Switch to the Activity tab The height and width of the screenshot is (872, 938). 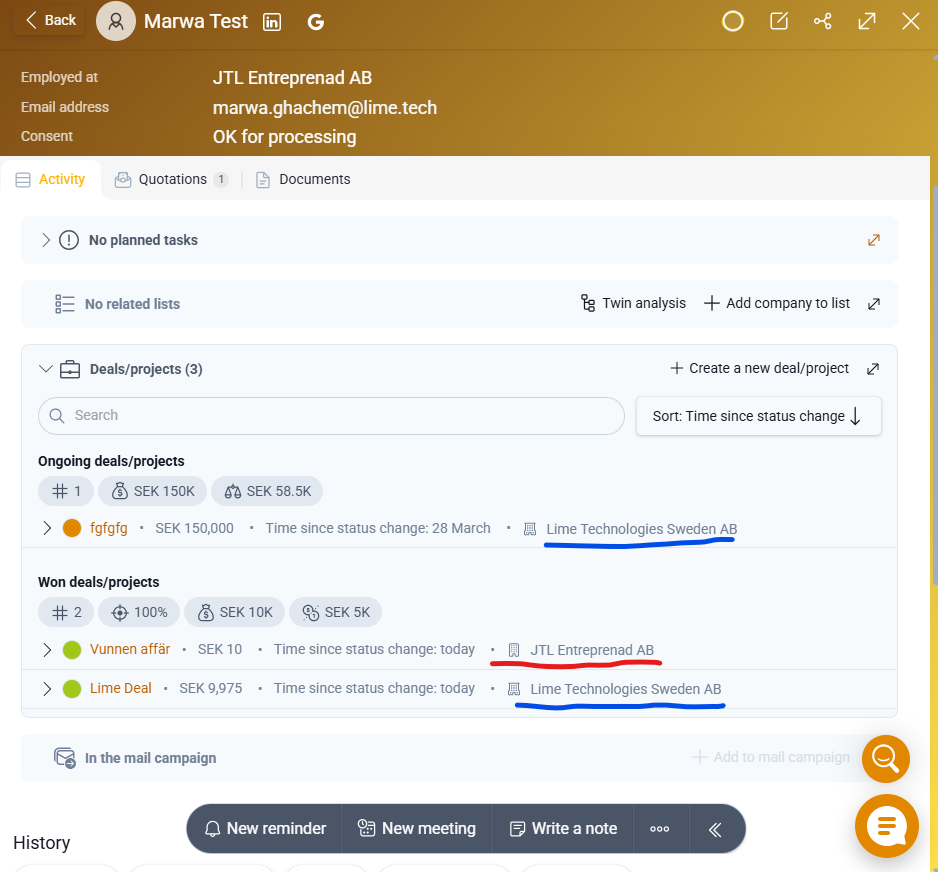(51, 179)
